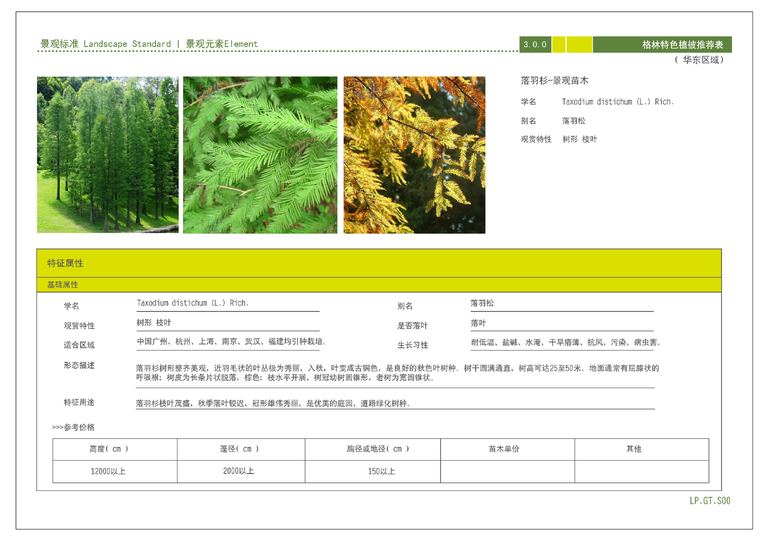
Task: Click the '12000以上' height cell
Action: 115,472
